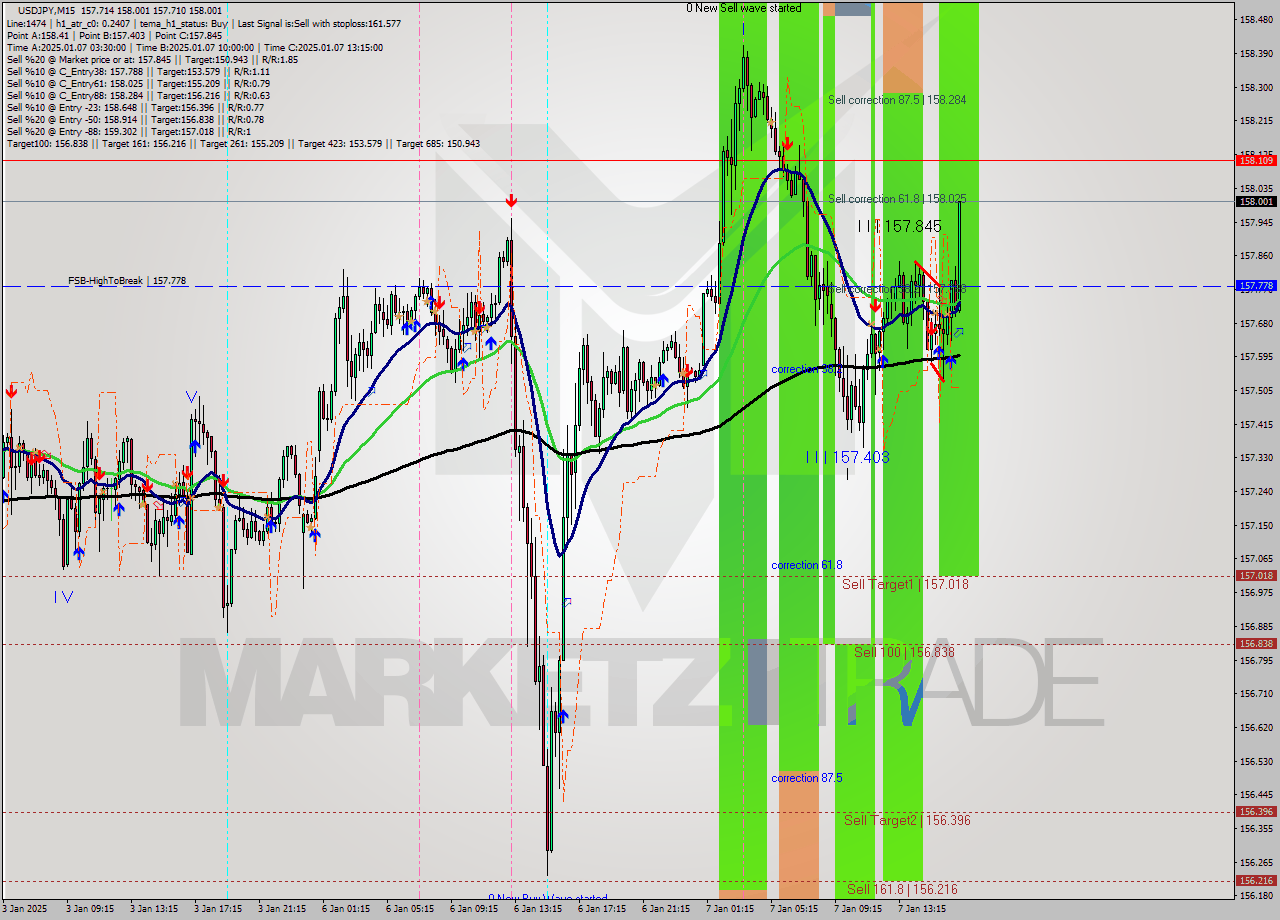This screenshot has width=1280, height=920.
Task: Click the '0 New Buy Wave started' label
Action: click(547, 898)
